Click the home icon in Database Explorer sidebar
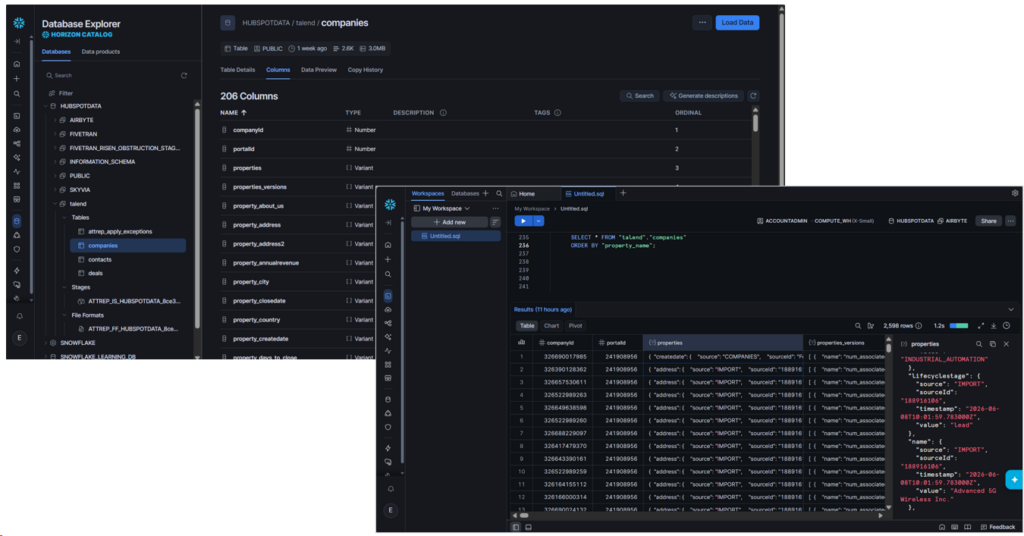 pos(17,64)
